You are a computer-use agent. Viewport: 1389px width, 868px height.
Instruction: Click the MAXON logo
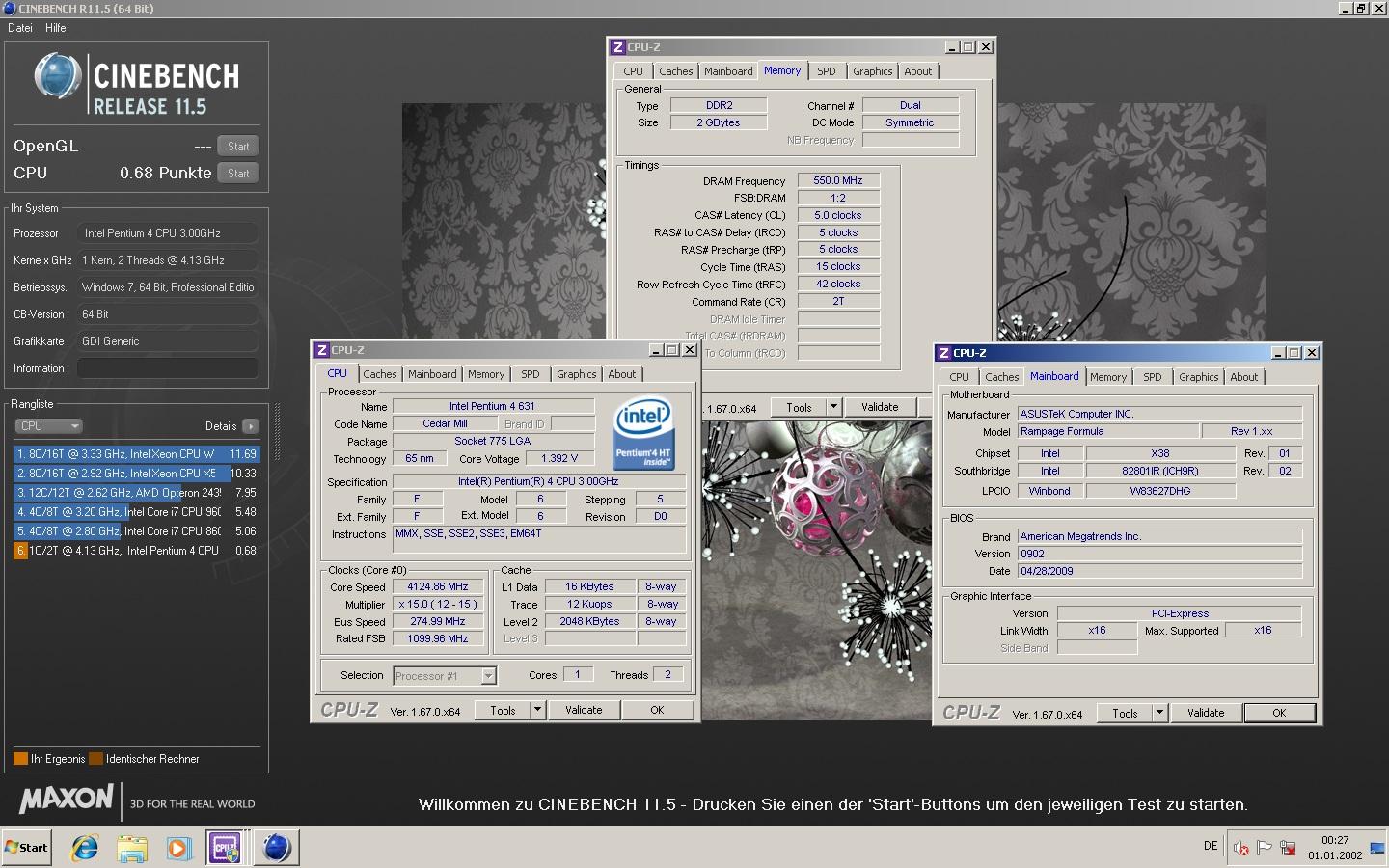point(67,799)
